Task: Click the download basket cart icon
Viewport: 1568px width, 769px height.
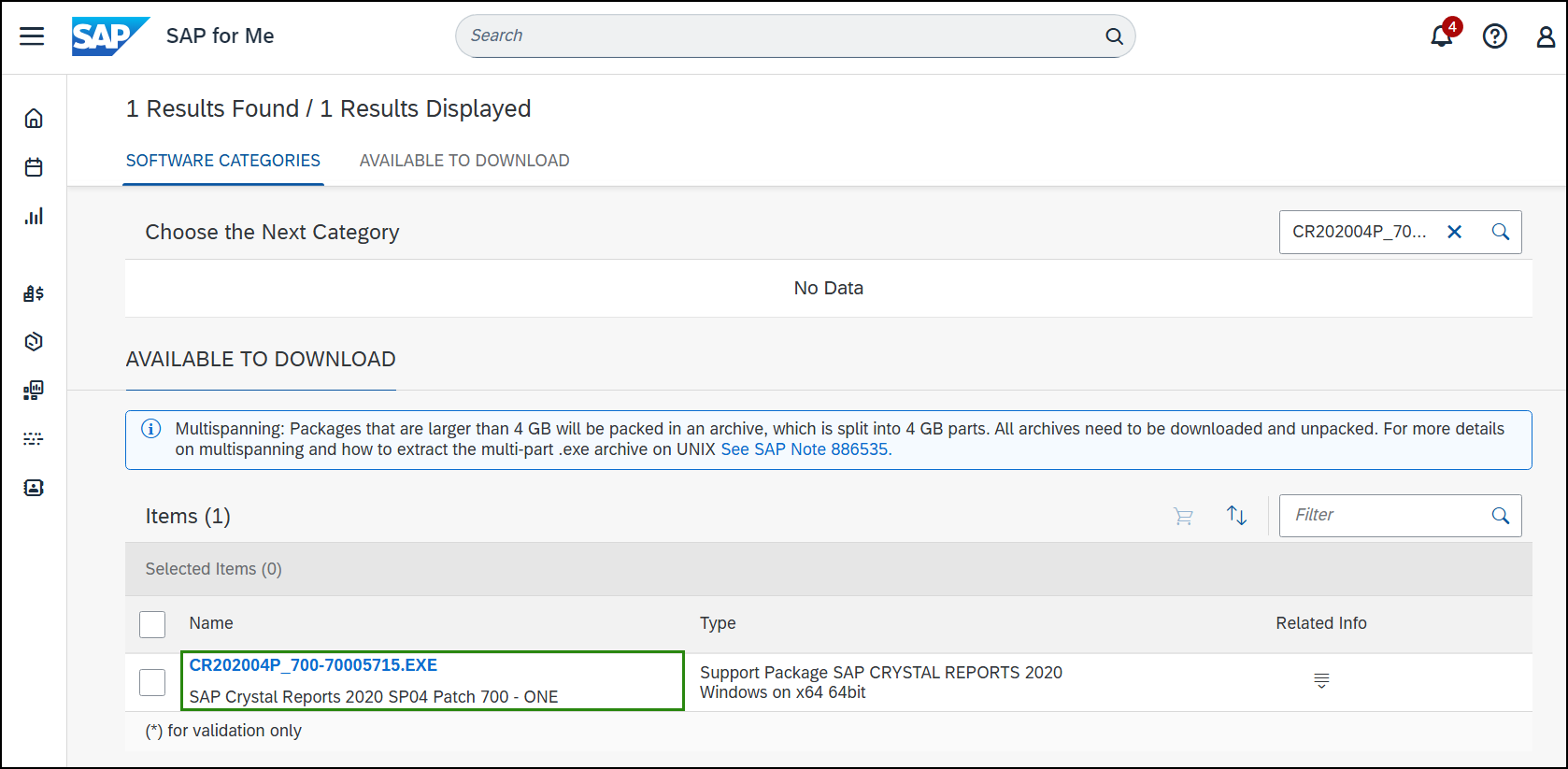Action: tap(1184, 516)
